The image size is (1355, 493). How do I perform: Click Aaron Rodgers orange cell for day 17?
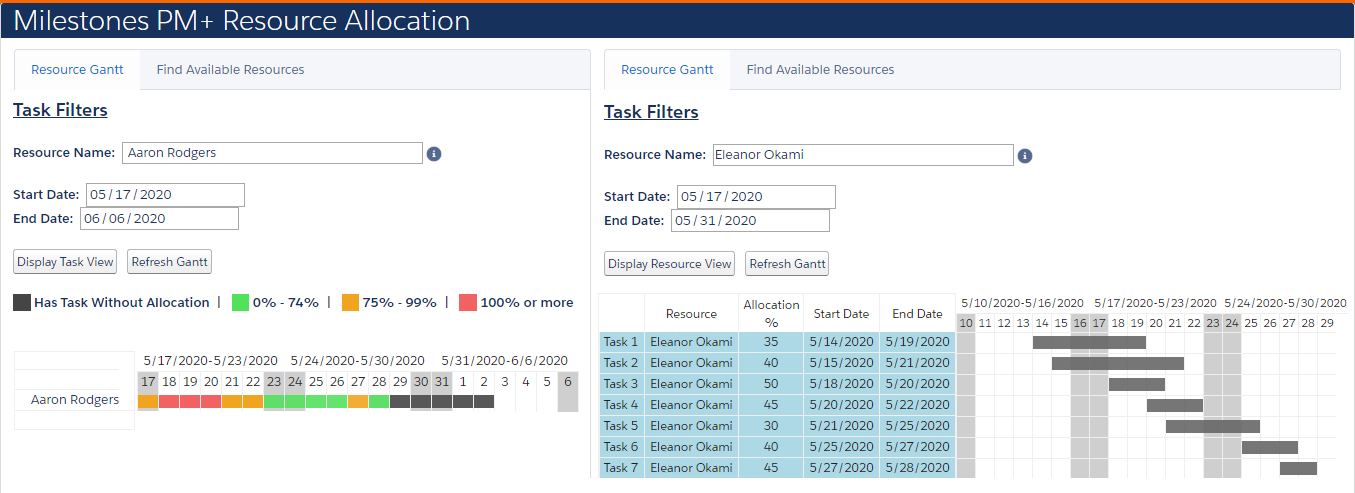point(148,402)
